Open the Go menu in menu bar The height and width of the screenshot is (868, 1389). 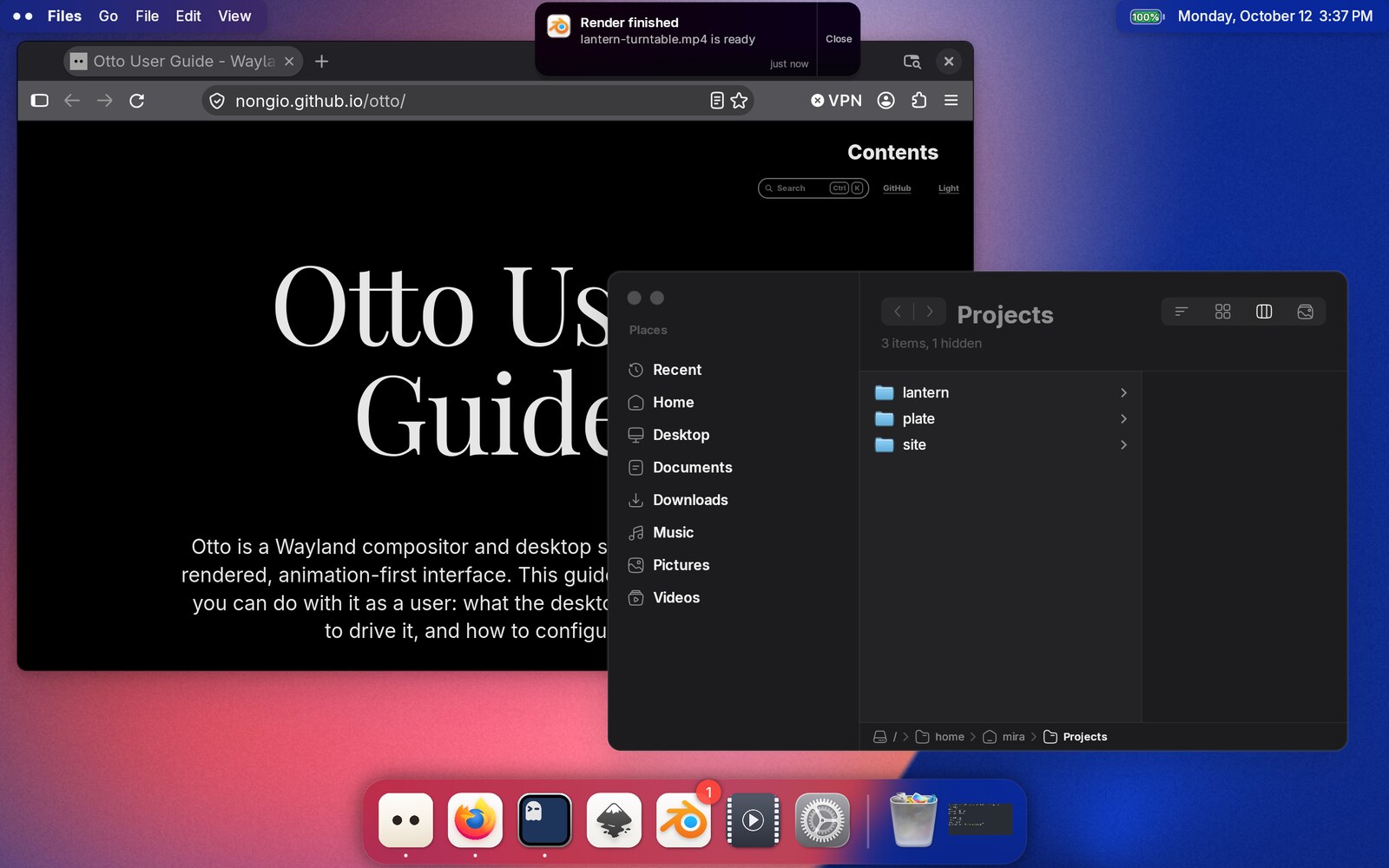pyautogui.click(x=109, y=16)
